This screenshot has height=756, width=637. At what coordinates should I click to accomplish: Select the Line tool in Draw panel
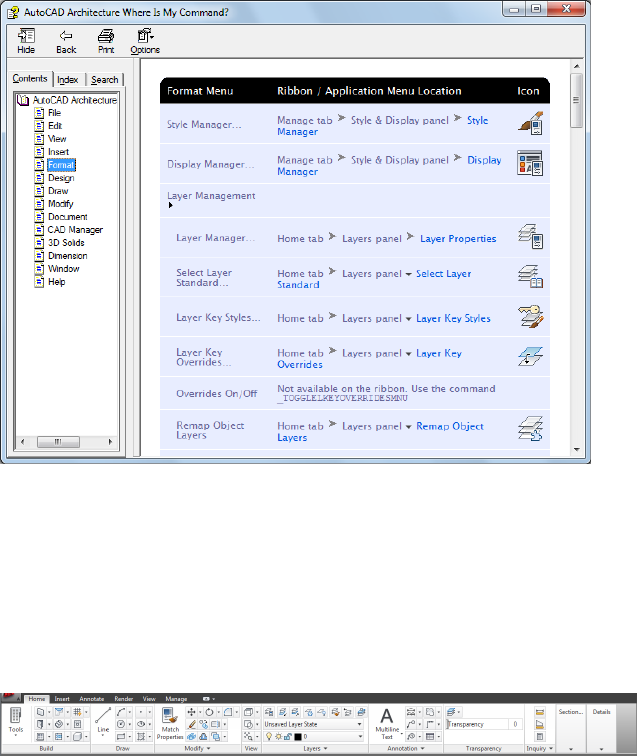(103, 722)
